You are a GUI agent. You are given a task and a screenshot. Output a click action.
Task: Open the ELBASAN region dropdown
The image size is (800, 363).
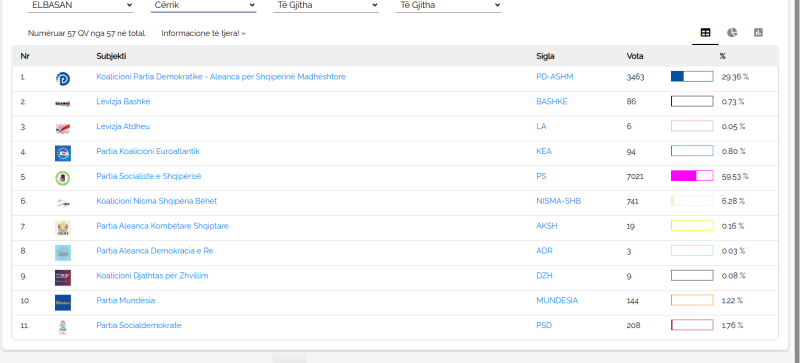[x=81, y=5]
